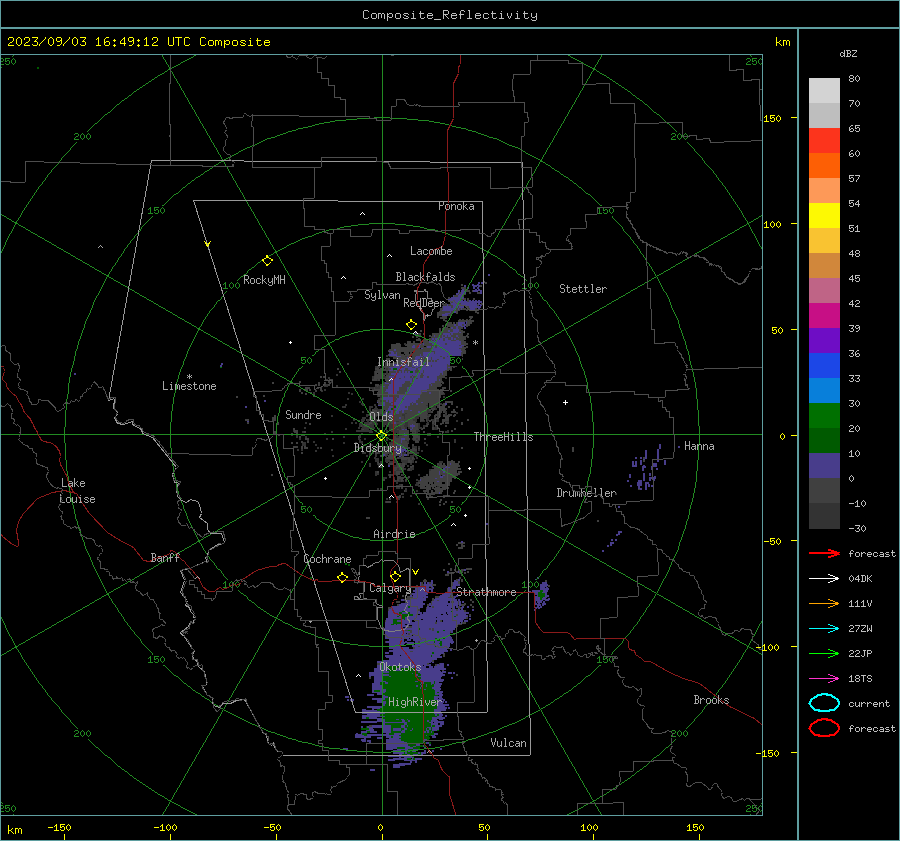Click the Hanna city label

coord(699,446)
